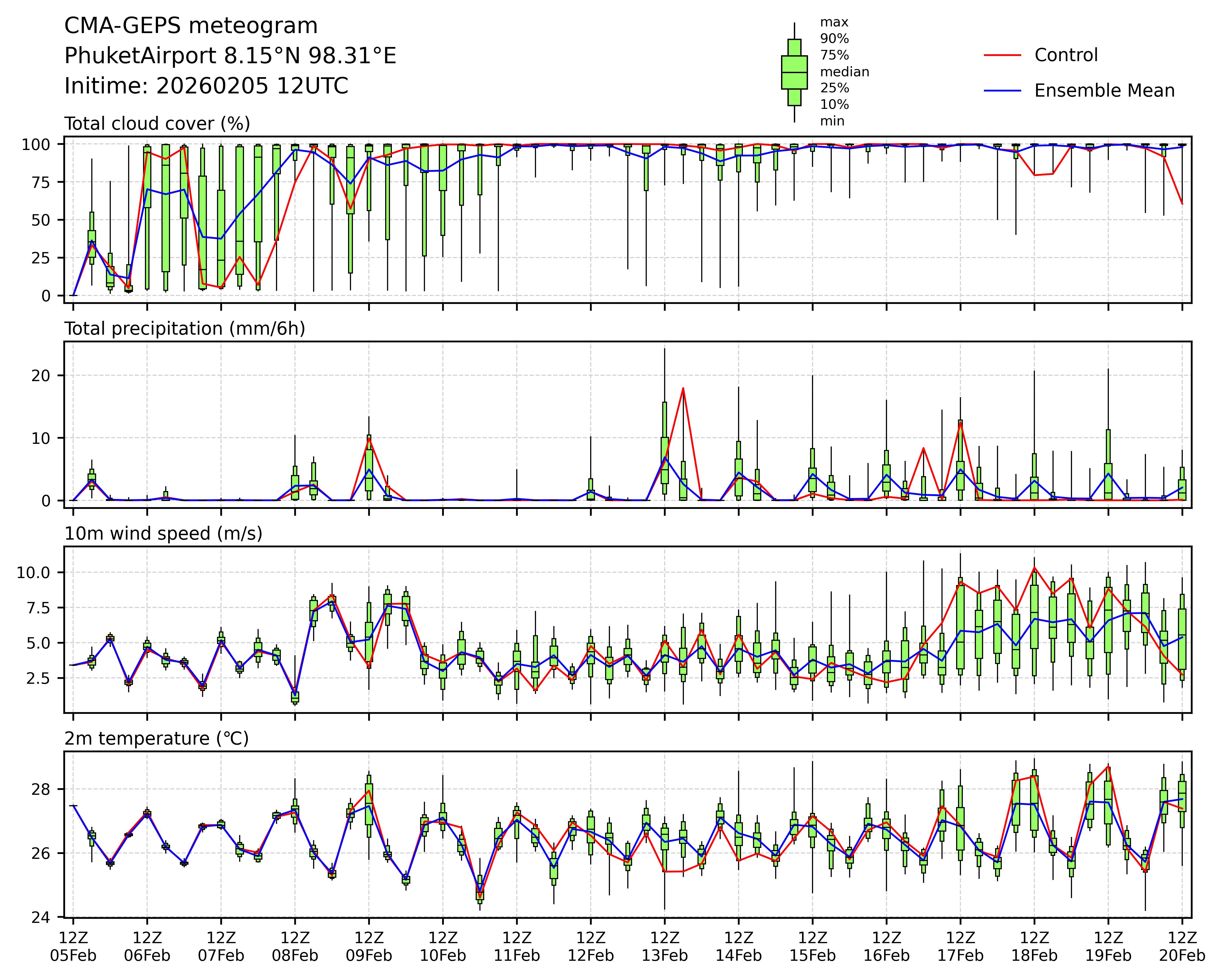This screenshot has height=980, width=1222.
Task: Click the '12Z 05Feb' x-axis label
Action: [73, 946]
